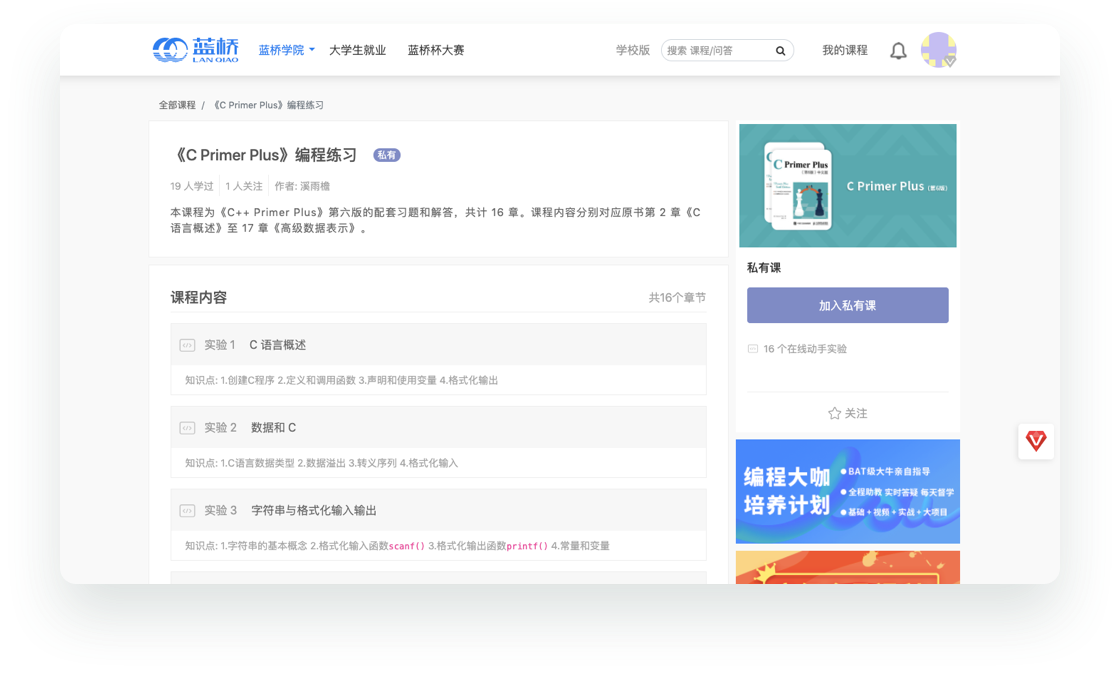Click the 加入私有课 button
The image size is (1120, 680).
tap(848, 306)
